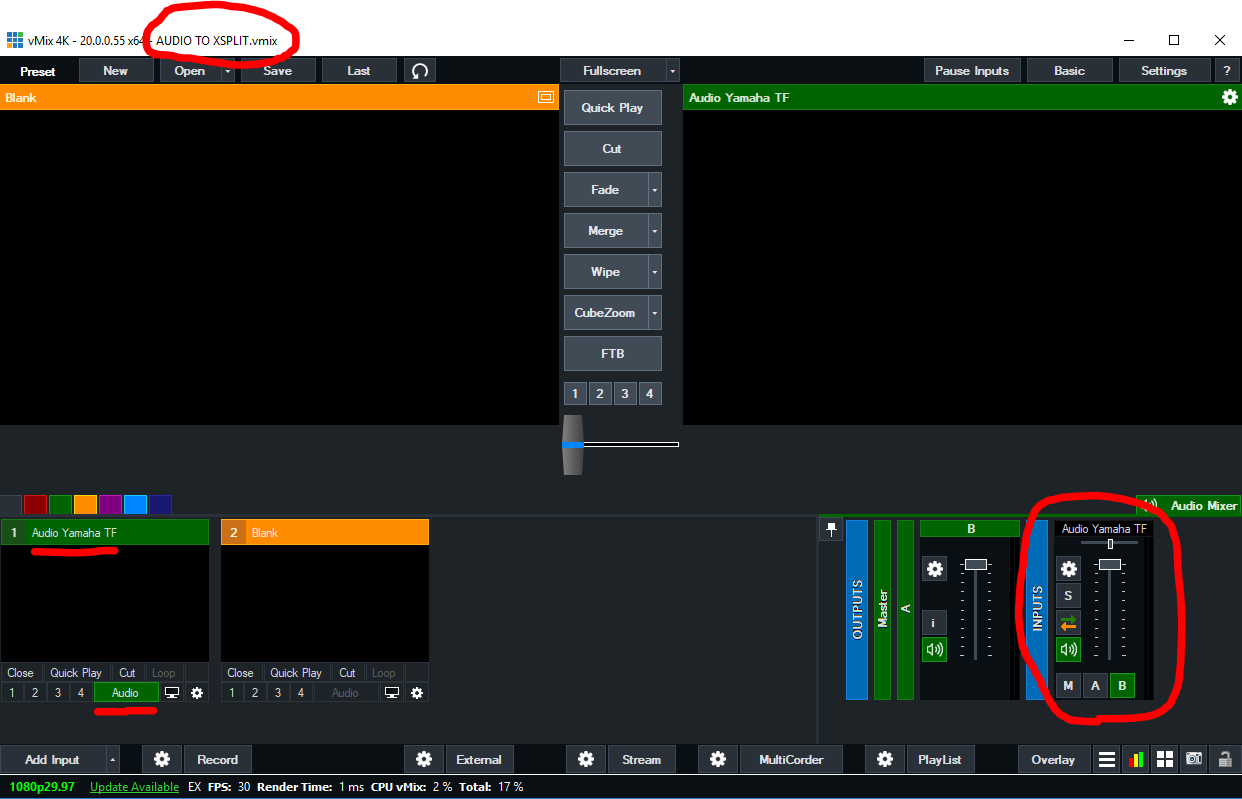Click monitor icon on input 1 Audio Yamaha TF

tap(172, 692)
